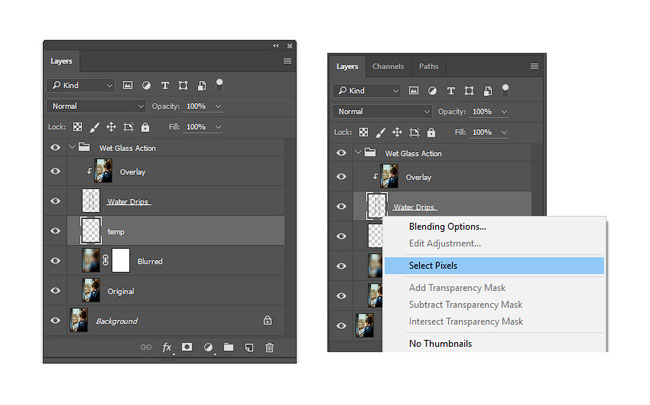Open Fill dropdown arrow in right panel
650x405 pixels.
(504, 132)
